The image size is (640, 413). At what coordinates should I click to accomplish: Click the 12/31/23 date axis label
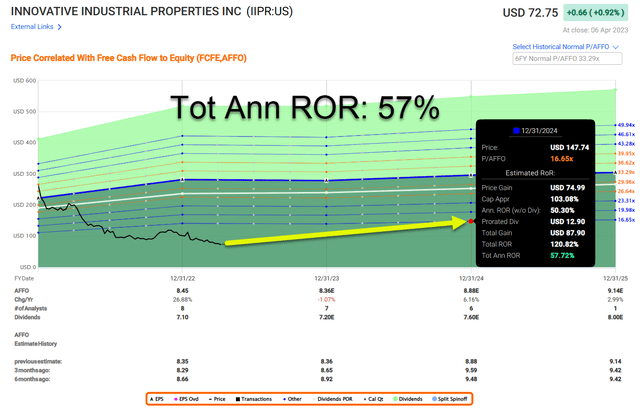(327, 278)
